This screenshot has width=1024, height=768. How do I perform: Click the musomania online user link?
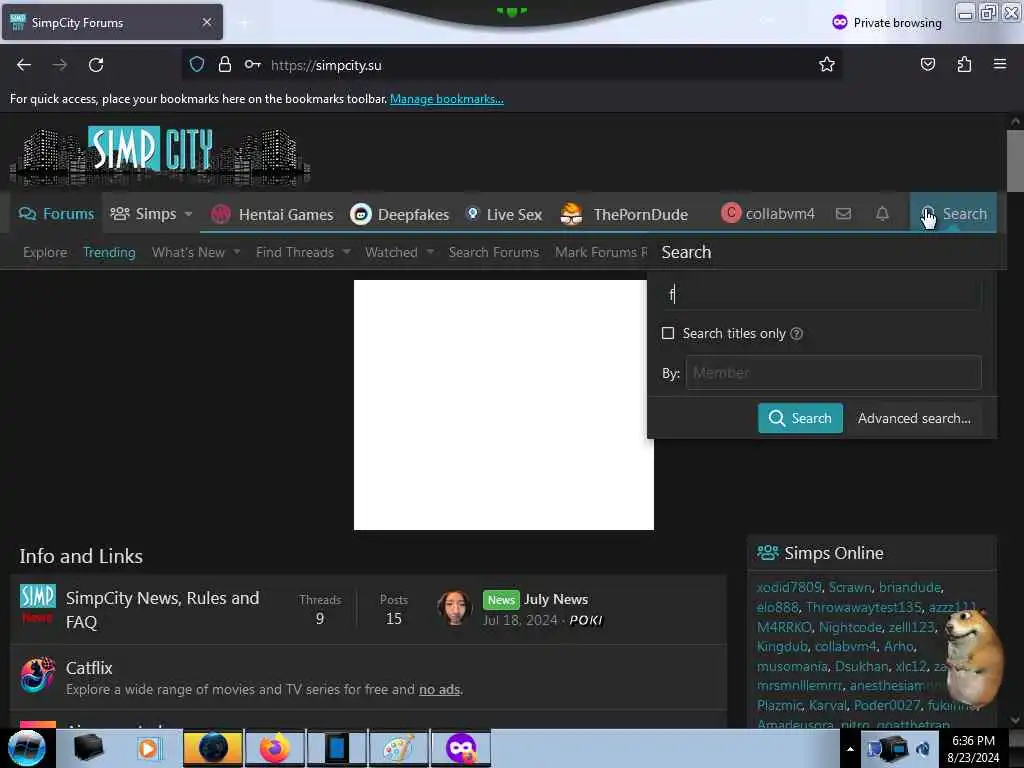coord(793,666)
